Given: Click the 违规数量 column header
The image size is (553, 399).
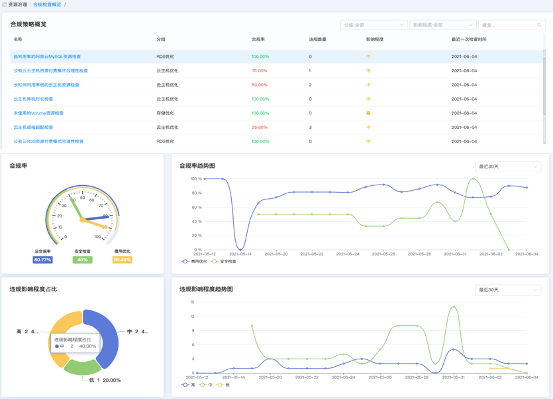Looking at the screenshot, I should tap(317, 39).
